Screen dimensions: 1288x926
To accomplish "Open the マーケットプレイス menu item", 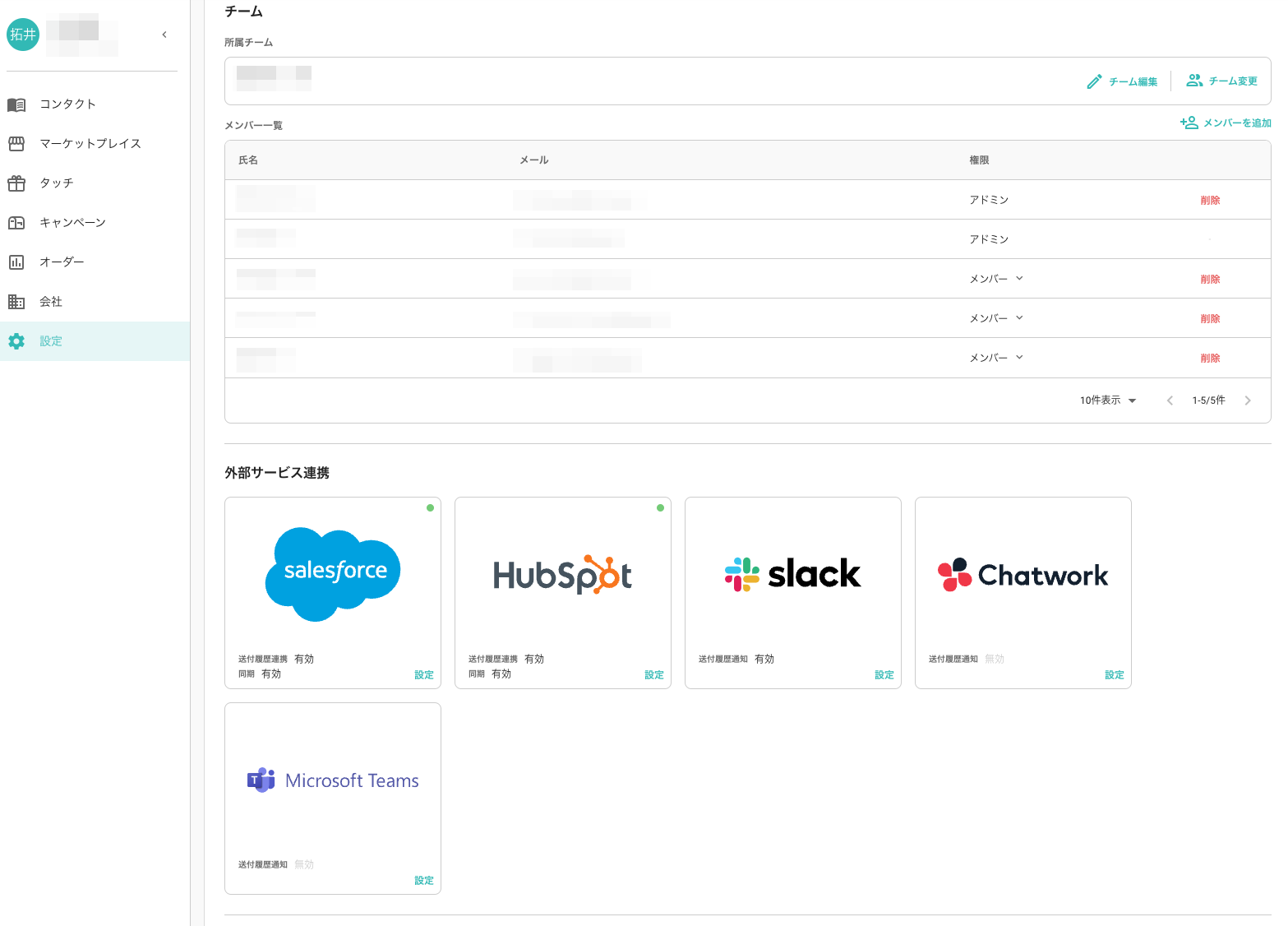I will [95, 144].
